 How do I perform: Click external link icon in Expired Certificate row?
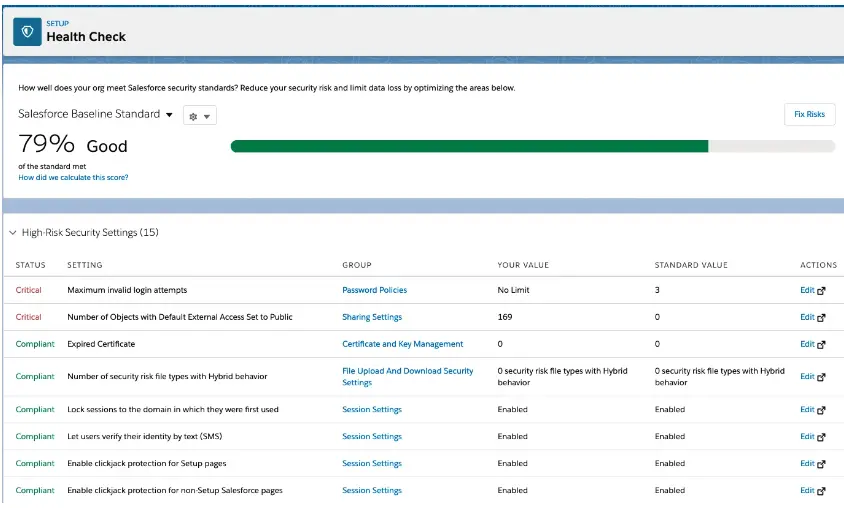821,345
